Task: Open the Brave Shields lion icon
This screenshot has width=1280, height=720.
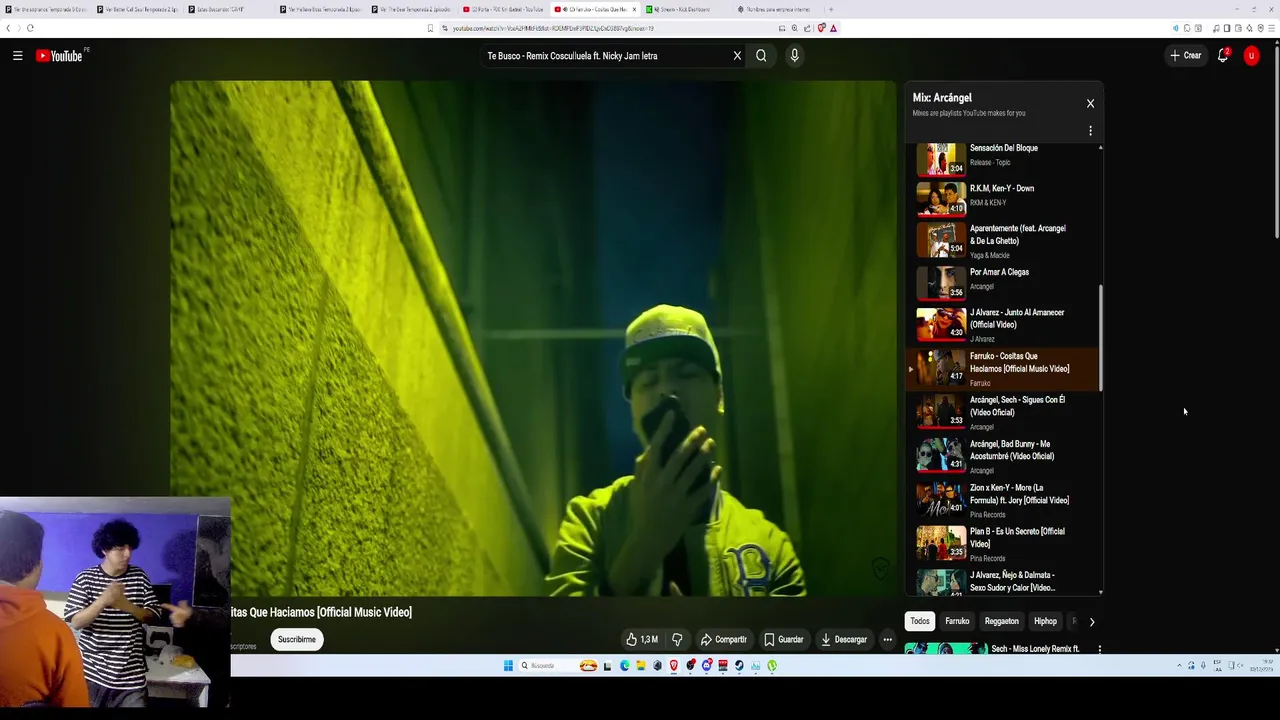Action: [x=821, y=28]
